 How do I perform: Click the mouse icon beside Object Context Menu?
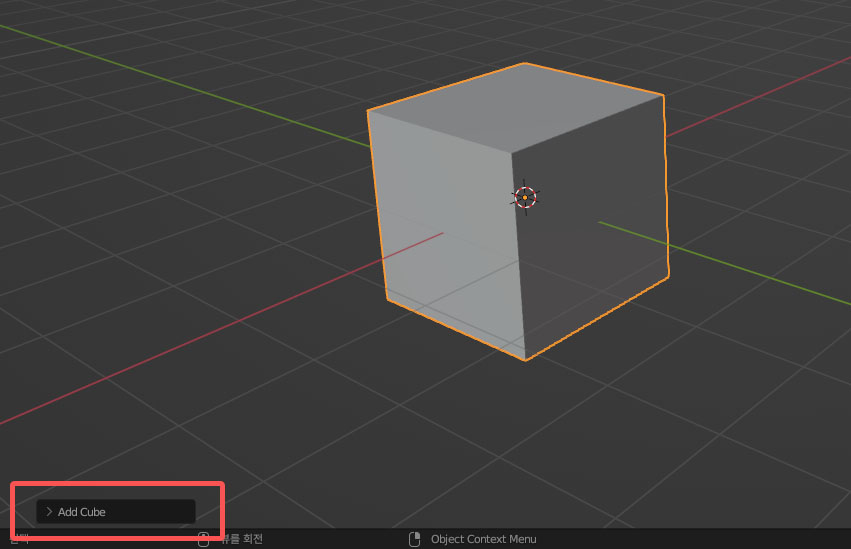tap(415, 539)
